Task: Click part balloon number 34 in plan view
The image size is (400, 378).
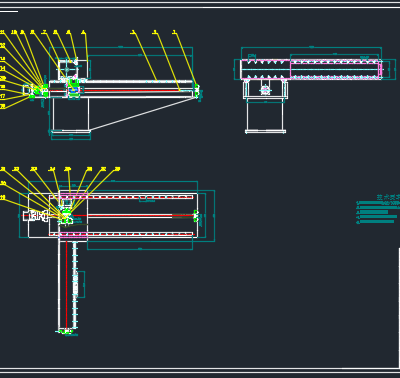Action: pos(52,169)
